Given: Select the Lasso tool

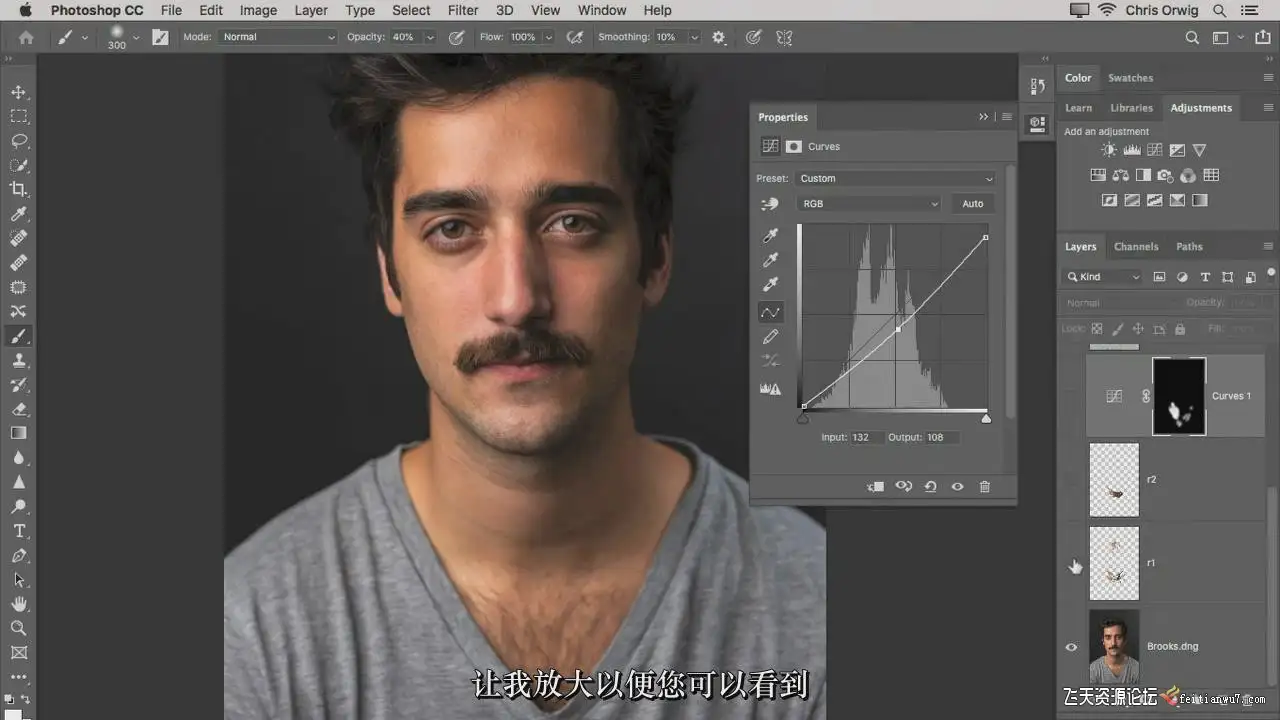Looking at the screenshot, I should (x=18, y=140).
